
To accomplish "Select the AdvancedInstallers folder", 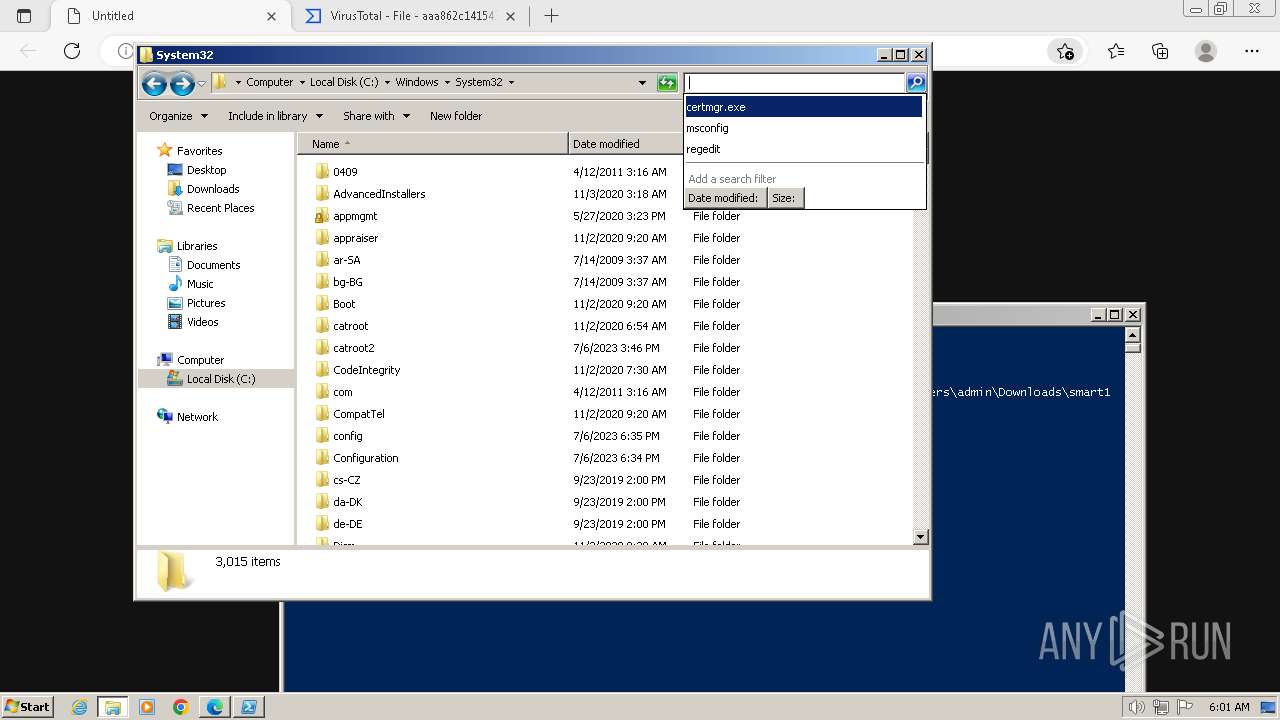I will [379, 194].
